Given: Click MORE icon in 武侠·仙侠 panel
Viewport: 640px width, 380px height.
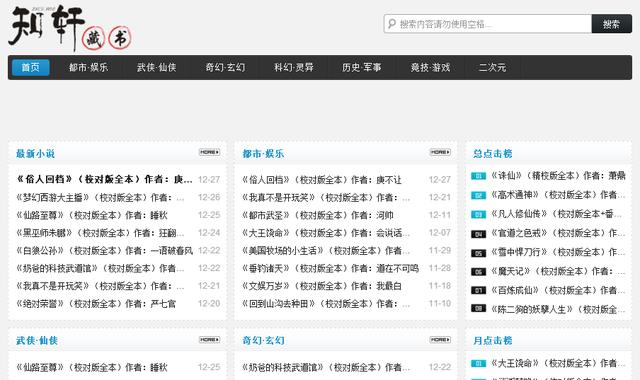Looking at the screenshot, I should point(209,340).
